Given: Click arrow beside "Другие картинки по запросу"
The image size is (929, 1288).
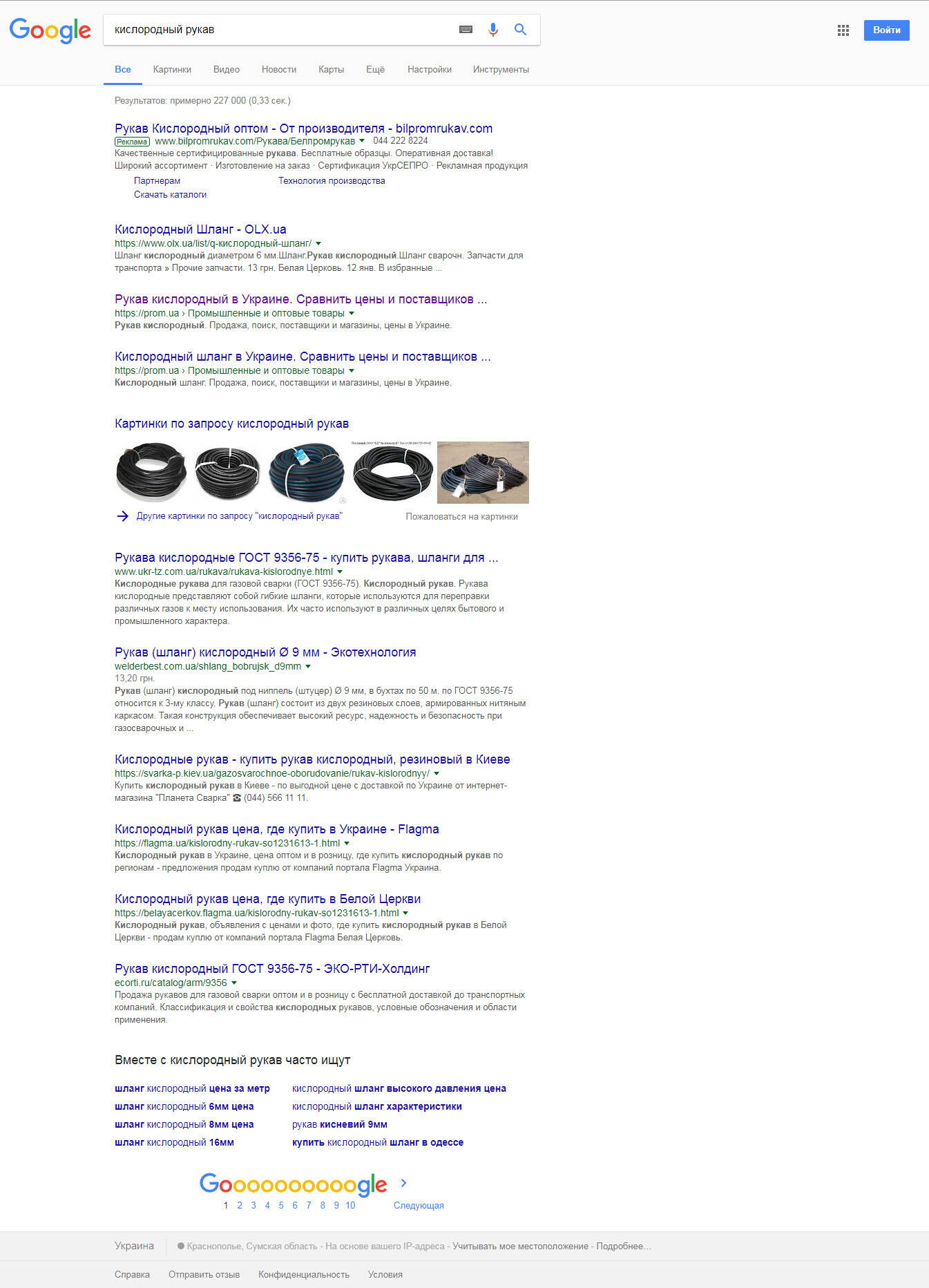Looking at the screenshot, I should tap(122, 516).
